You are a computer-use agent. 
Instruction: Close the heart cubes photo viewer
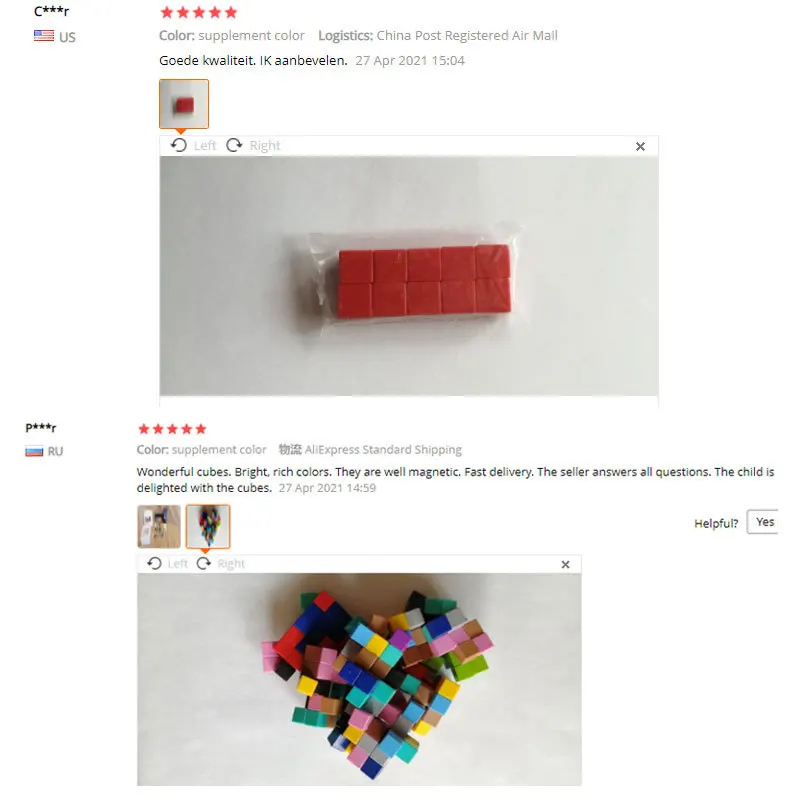click(x=566, y=564)
